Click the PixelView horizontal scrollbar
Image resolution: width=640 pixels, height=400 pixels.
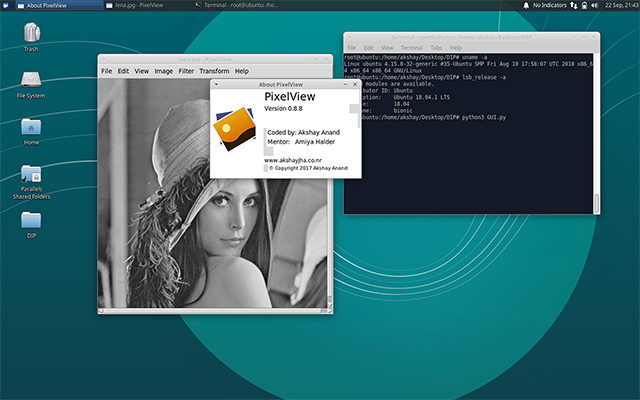[212, 311]
